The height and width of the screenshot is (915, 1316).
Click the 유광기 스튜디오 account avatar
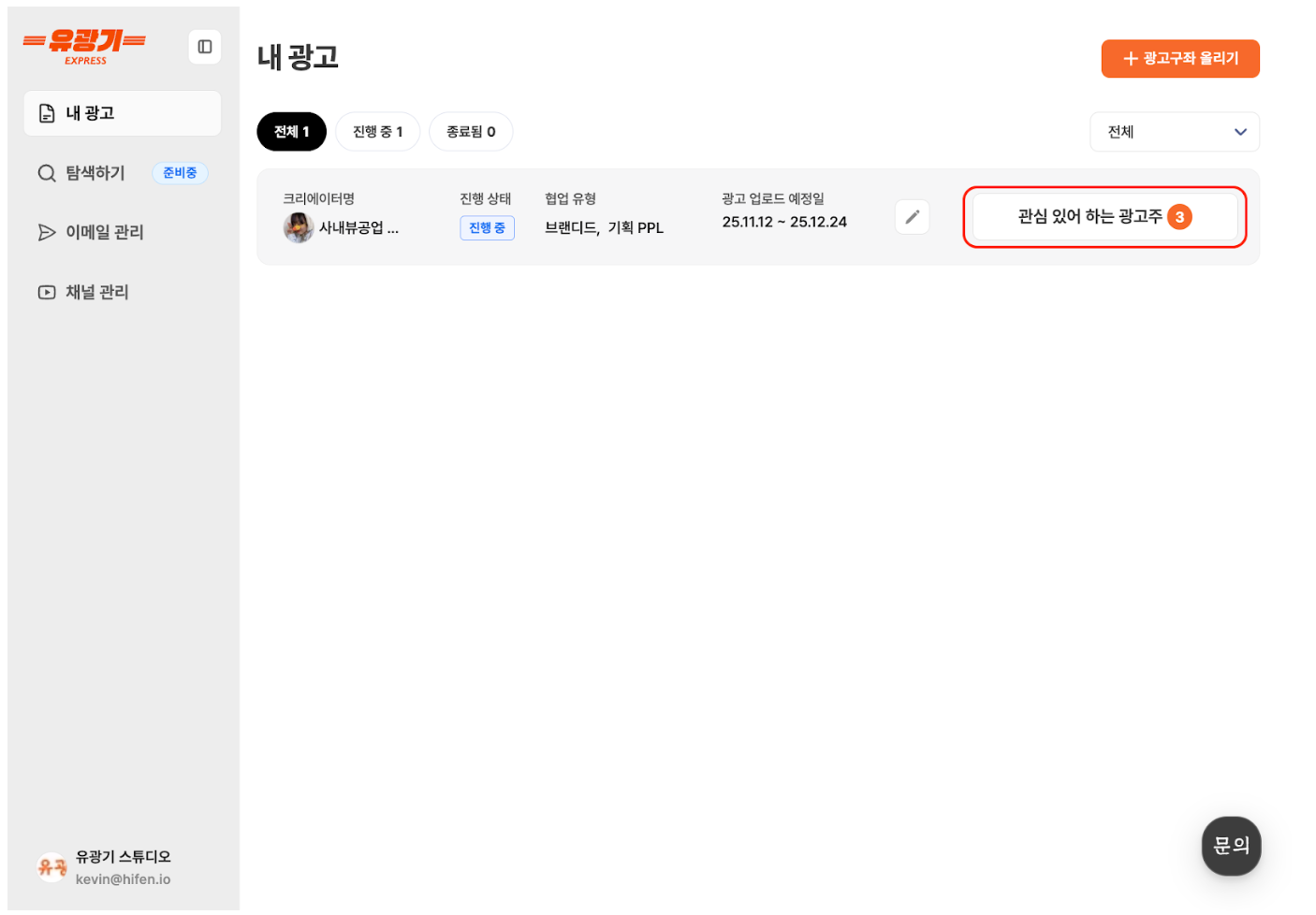coord(51,867)
